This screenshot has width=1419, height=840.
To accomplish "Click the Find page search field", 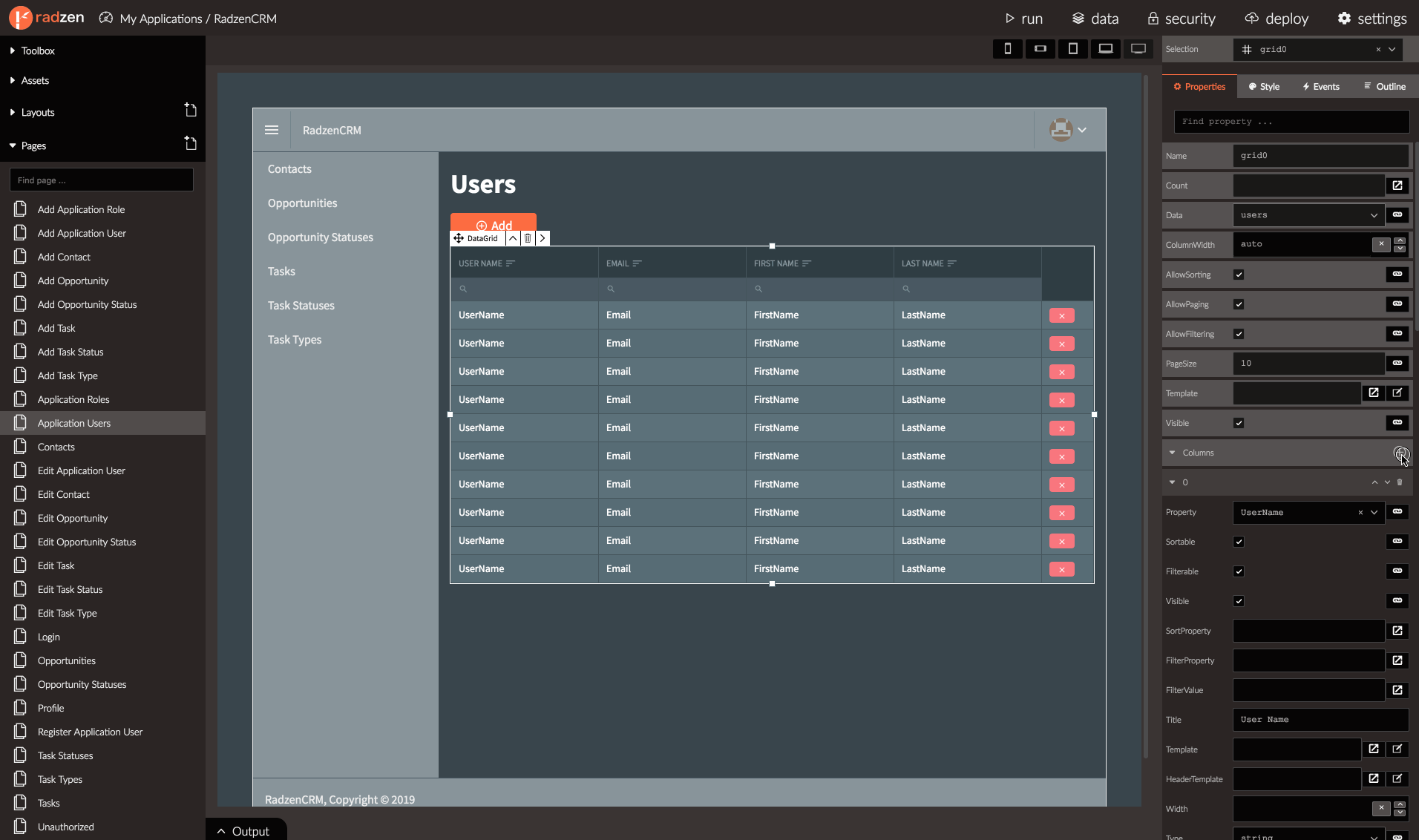I will point(102,180).
